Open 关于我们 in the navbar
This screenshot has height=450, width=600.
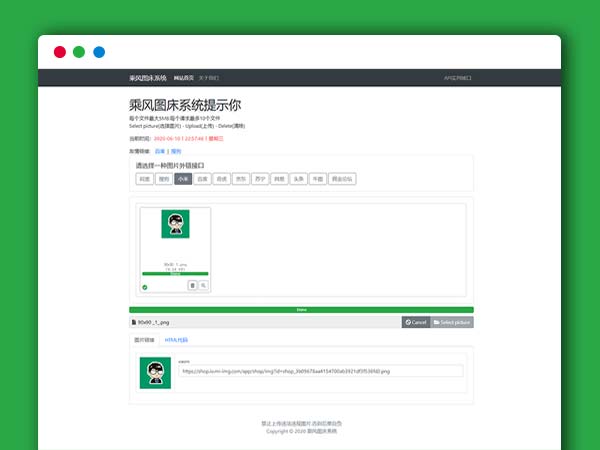point(208,77)
